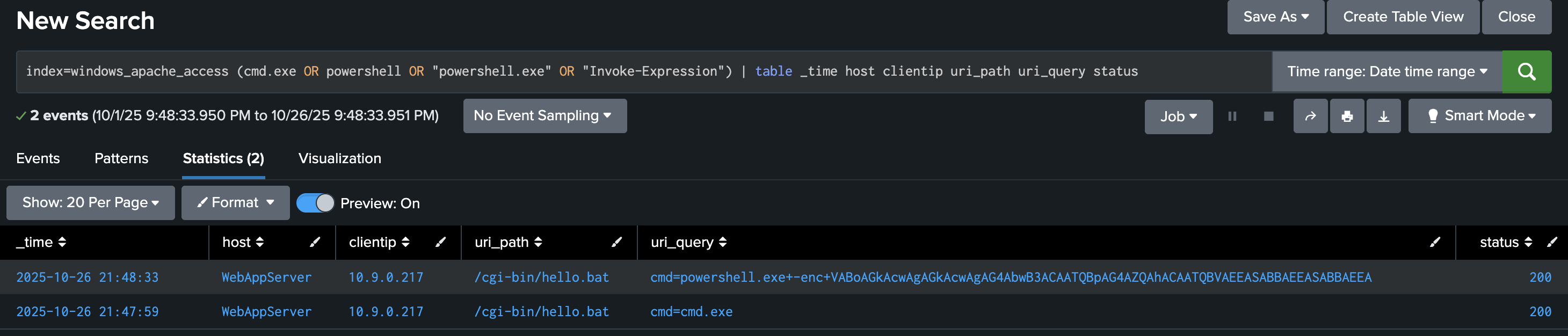Toggle the Preview switch off

point(315,203)
